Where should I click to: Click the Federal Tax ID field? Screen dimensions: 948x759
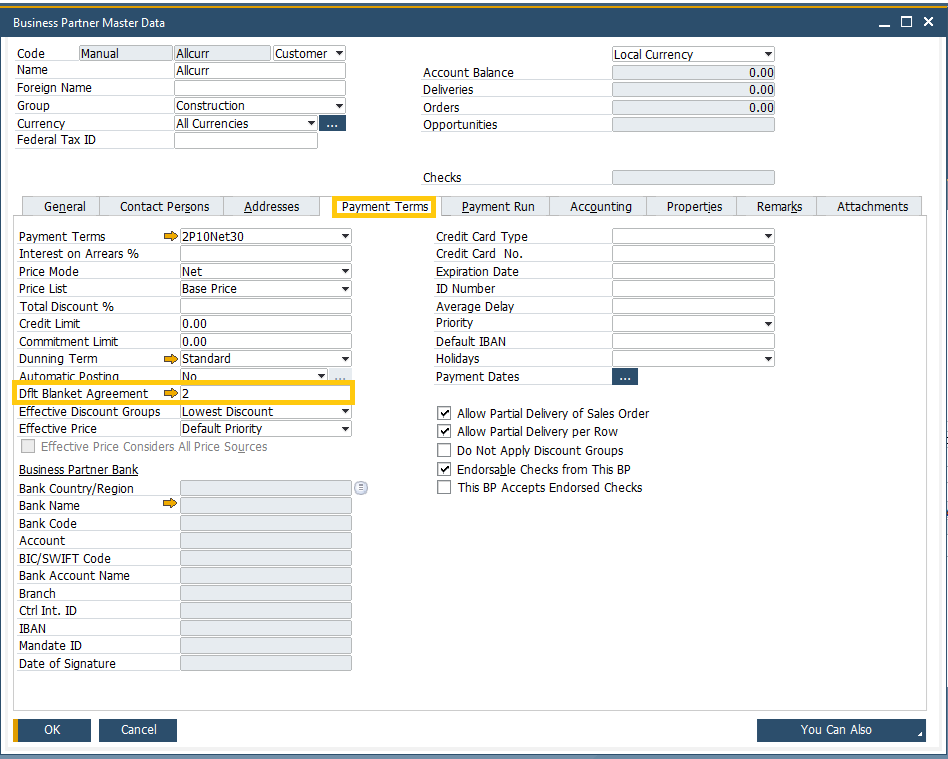(245, 141)
